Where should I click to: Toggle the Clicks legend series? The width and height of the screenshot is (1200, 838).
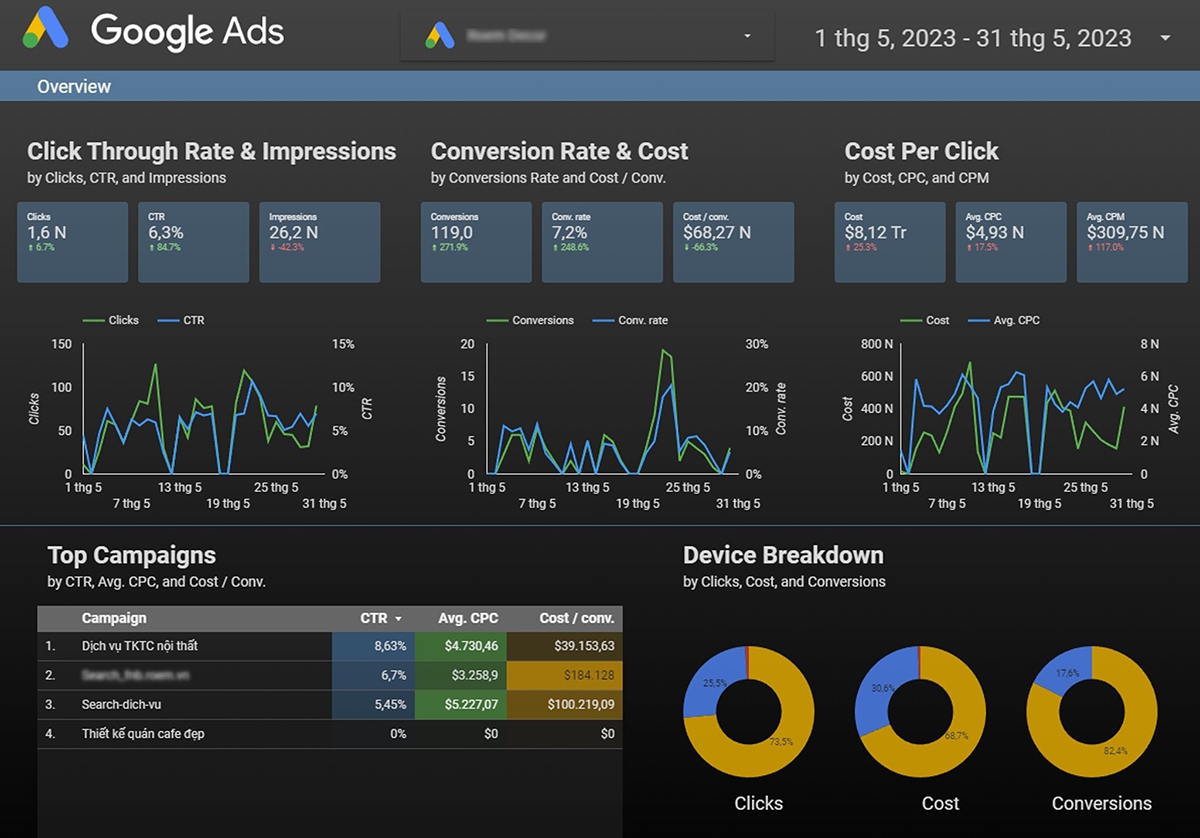click(x=110, y=320)
